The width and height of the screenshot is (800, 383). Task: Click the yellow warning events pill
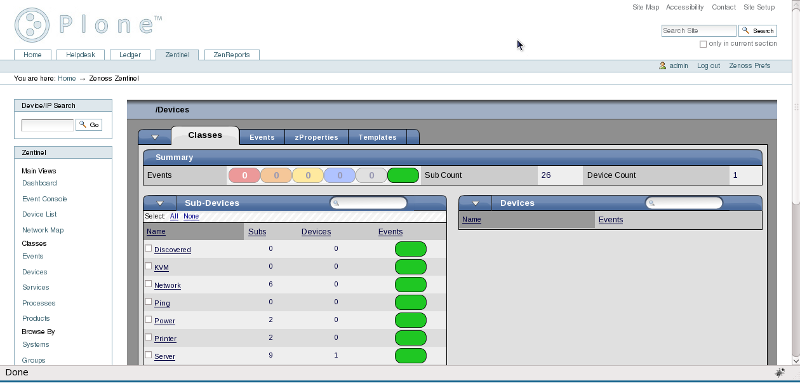coord(308,175)
